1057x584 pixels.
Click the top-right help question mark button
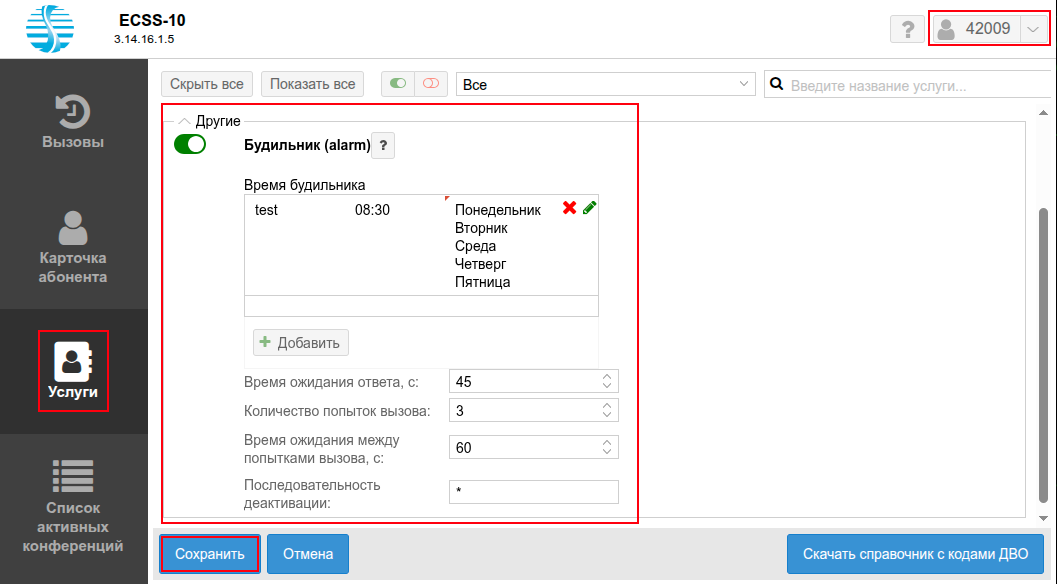(x=907, y=30)
